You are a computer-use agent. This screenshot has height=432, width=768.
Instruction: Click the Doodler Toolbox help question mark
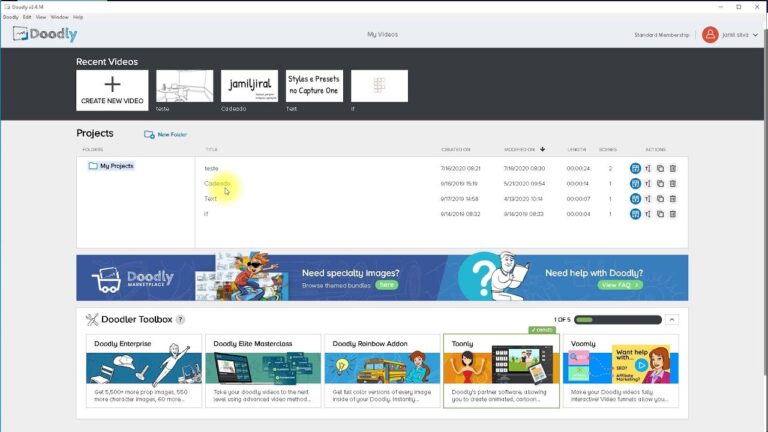(180, 319)
